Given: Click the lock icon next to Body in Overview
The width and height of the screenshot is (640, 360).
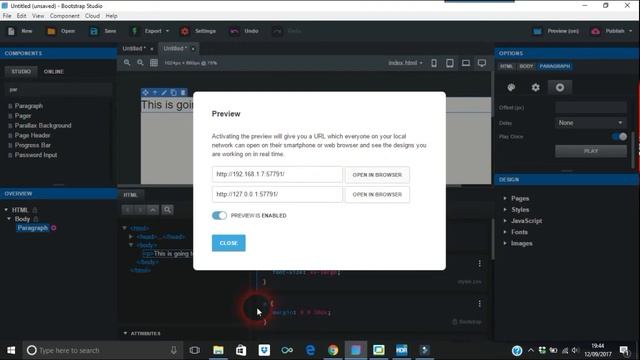Looking at the screenshot, I should 36,219.
